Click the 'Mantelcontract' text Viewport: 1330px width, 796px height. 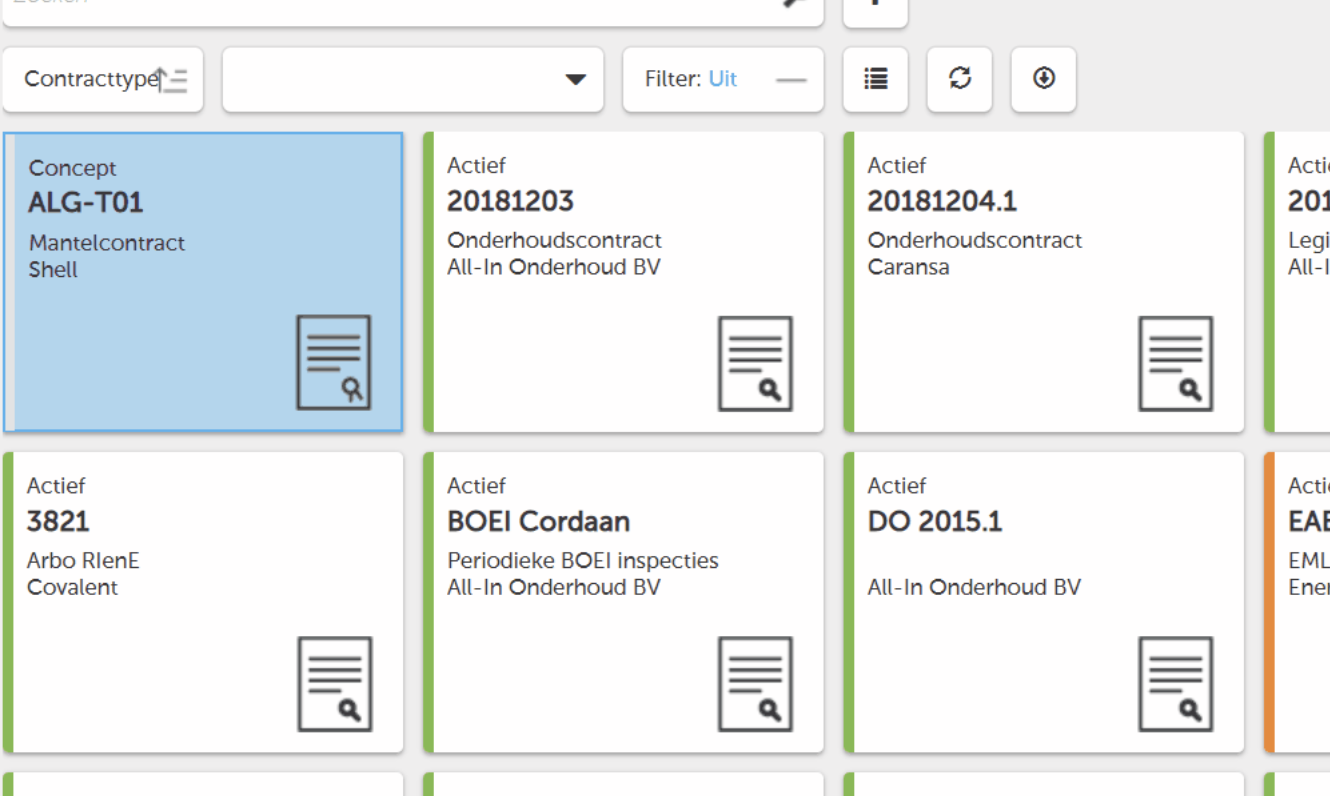[107, 243]
